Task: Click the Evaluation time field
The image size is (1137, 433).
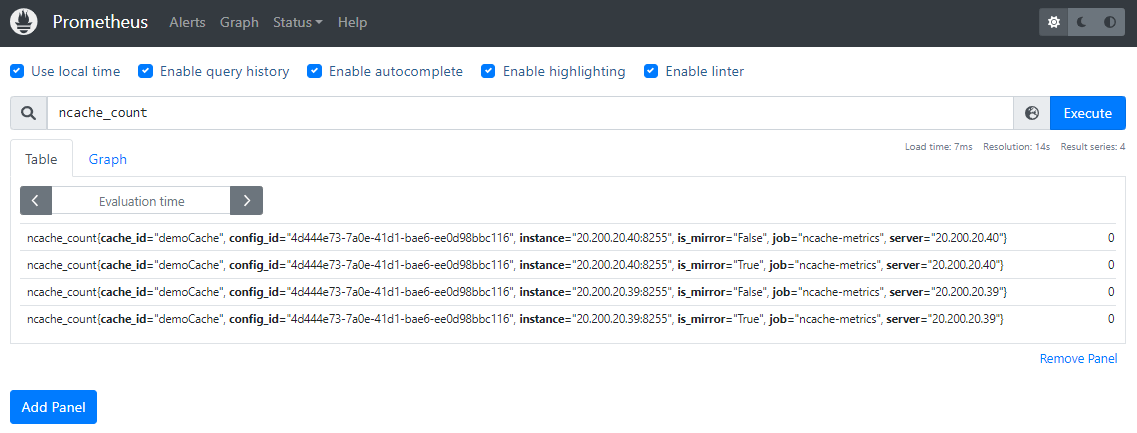Action: click(x=141, y=201)
